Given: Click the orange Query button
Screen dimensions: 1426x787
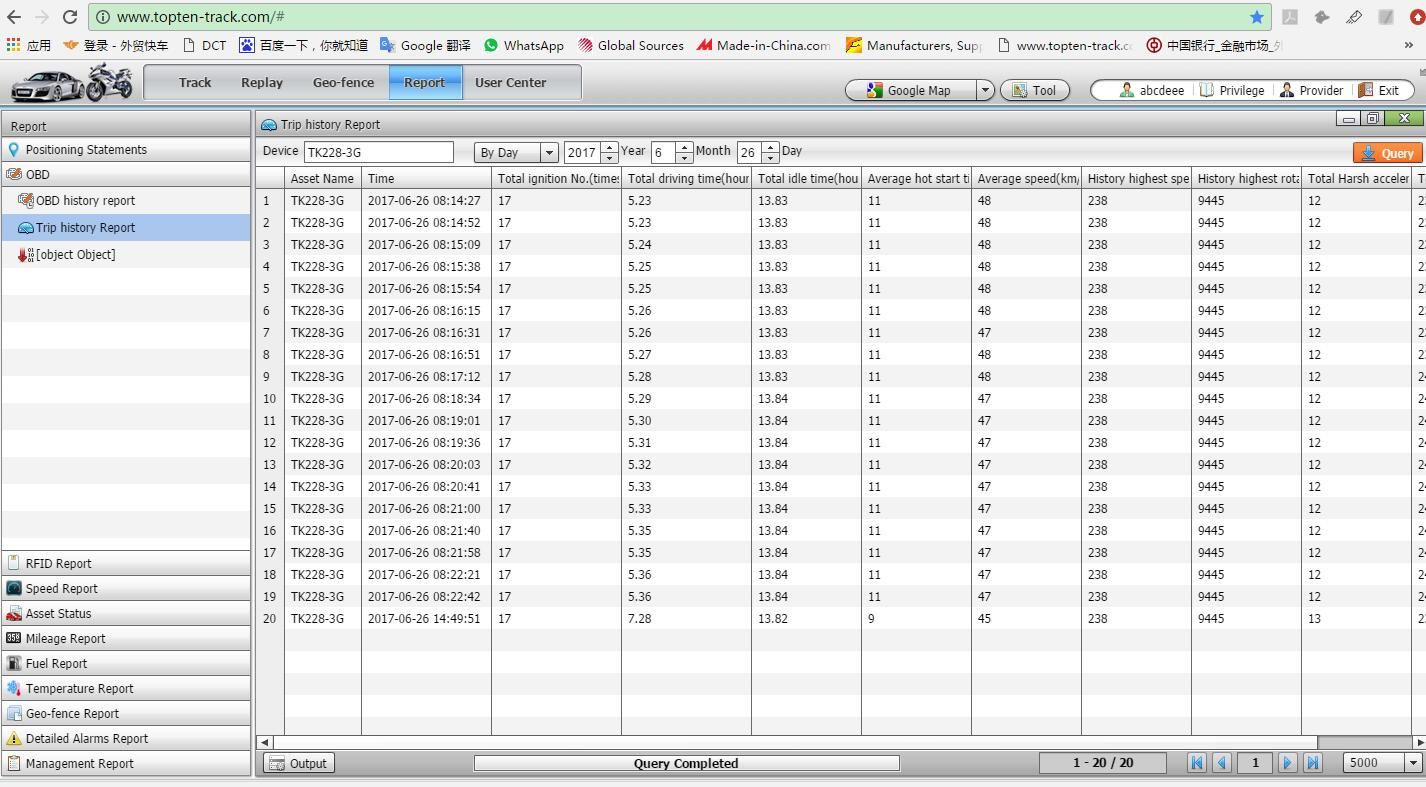Looking at the screenshot, I should [x=1388, y=153].
